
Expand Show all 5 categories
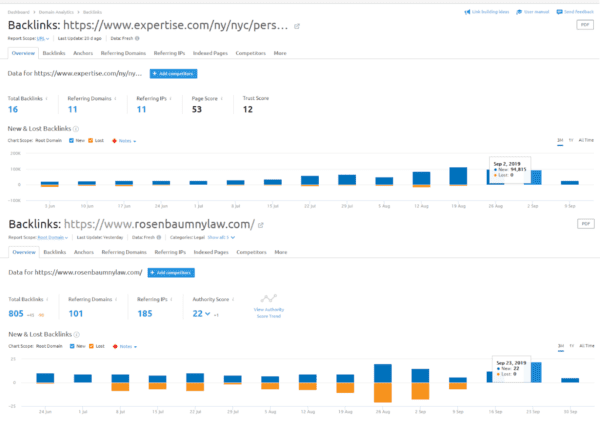(x=221, y=237)
